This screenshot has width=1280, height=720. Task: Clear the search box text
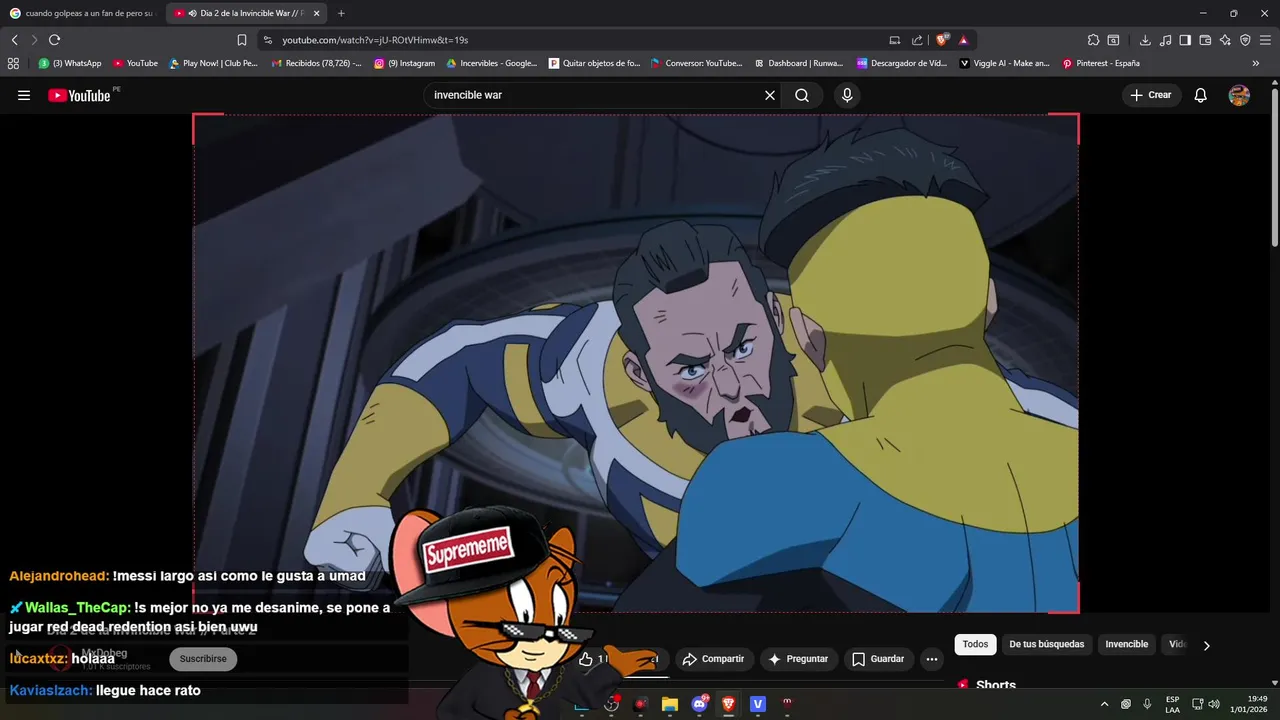click(770, 95)
